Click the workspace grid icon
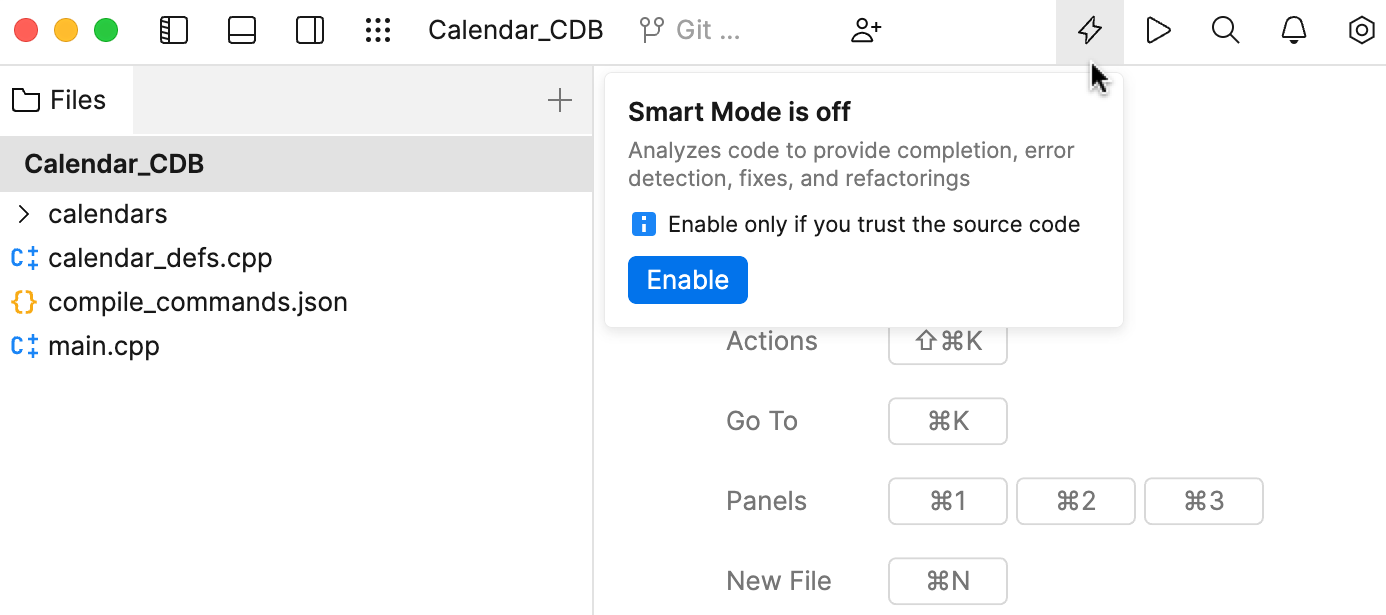The image size is (1386, 615). pos(379,30)
